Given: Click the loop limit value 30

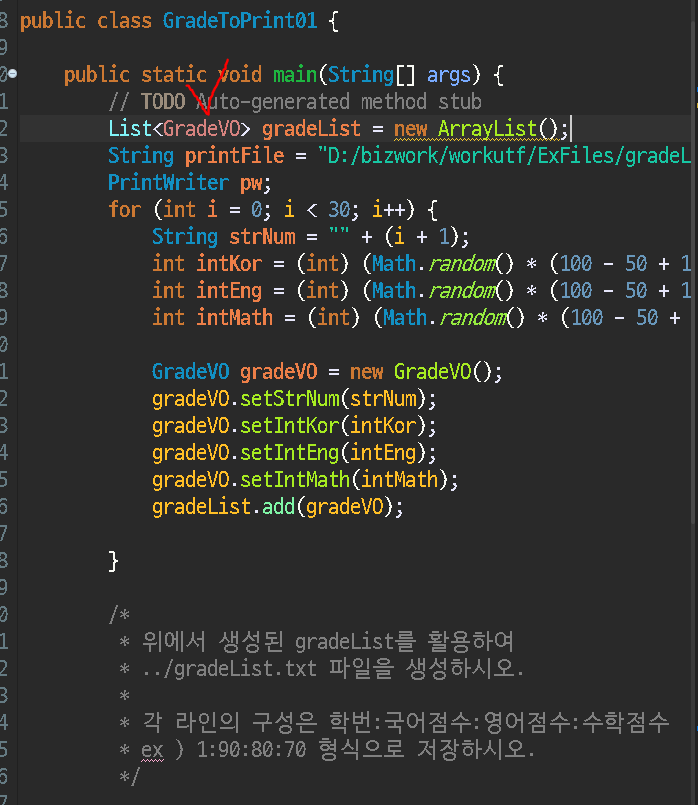Looking at the screenshot, I should point(339,210).
